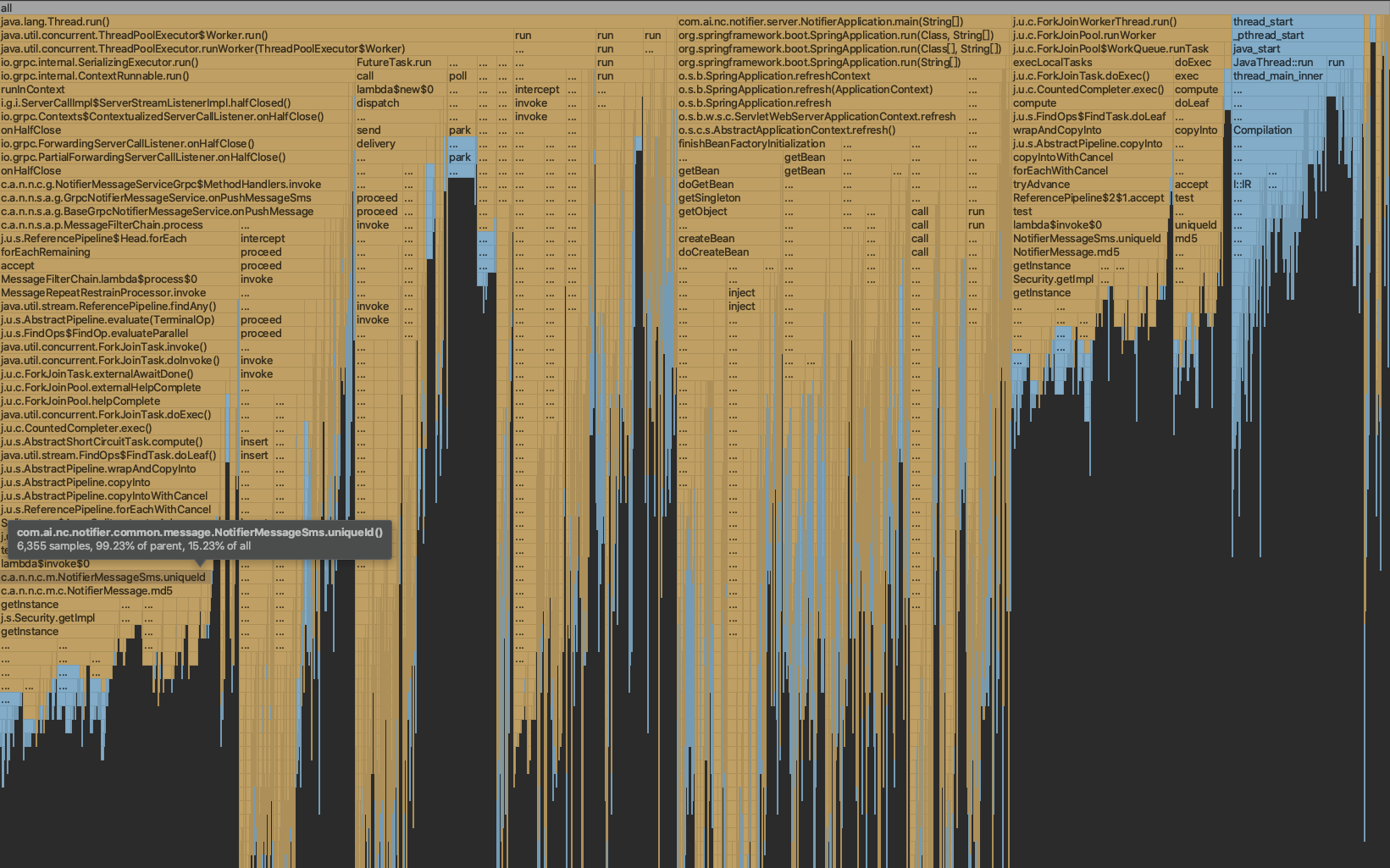Select the root 'all' frame
Screen dimensions: 1390x868
pyautogui.click(x=695, y=8)
